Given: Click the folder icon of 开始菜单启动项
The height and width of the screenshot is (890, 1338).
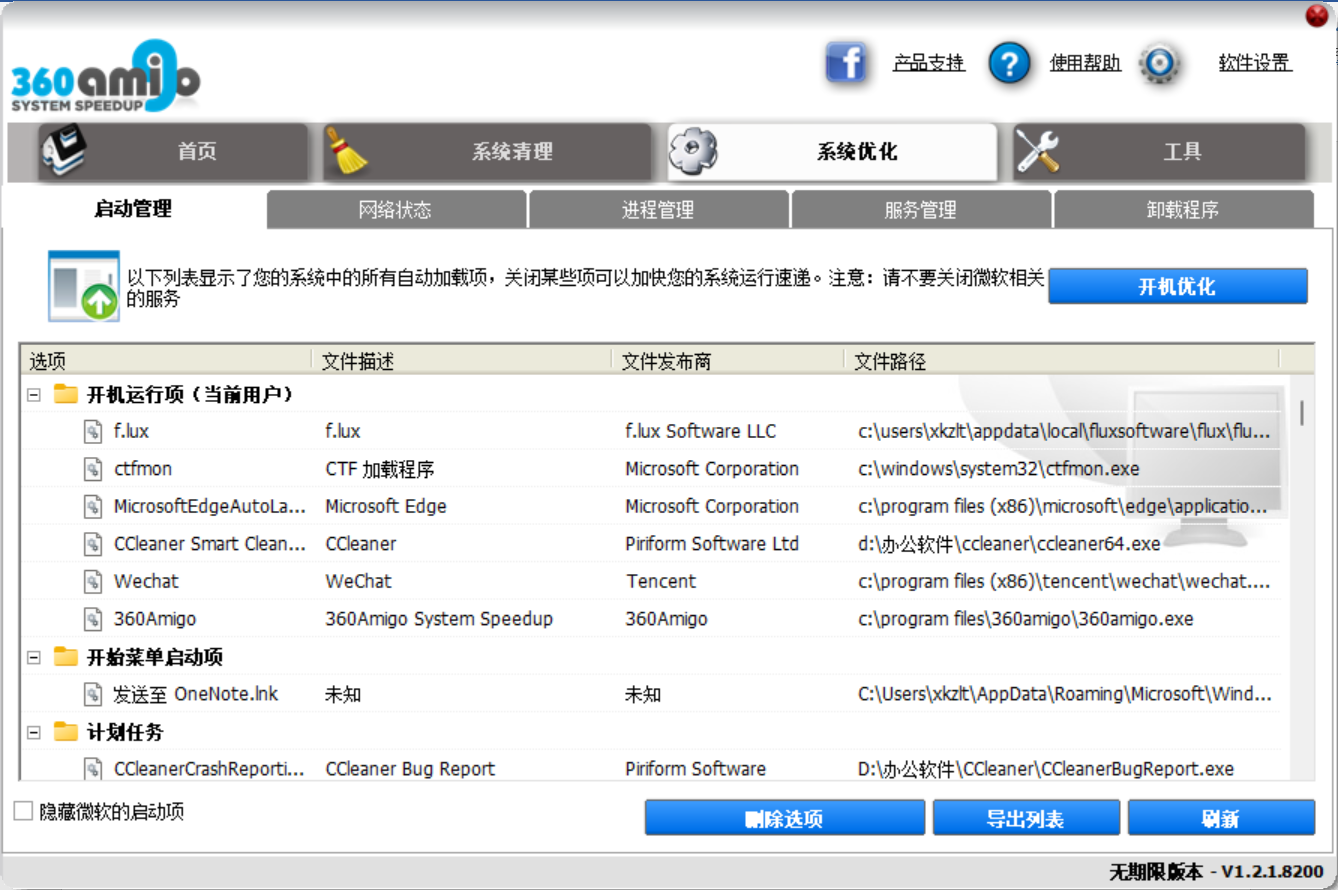Looking at the screenshot, I should coord(66,657).
